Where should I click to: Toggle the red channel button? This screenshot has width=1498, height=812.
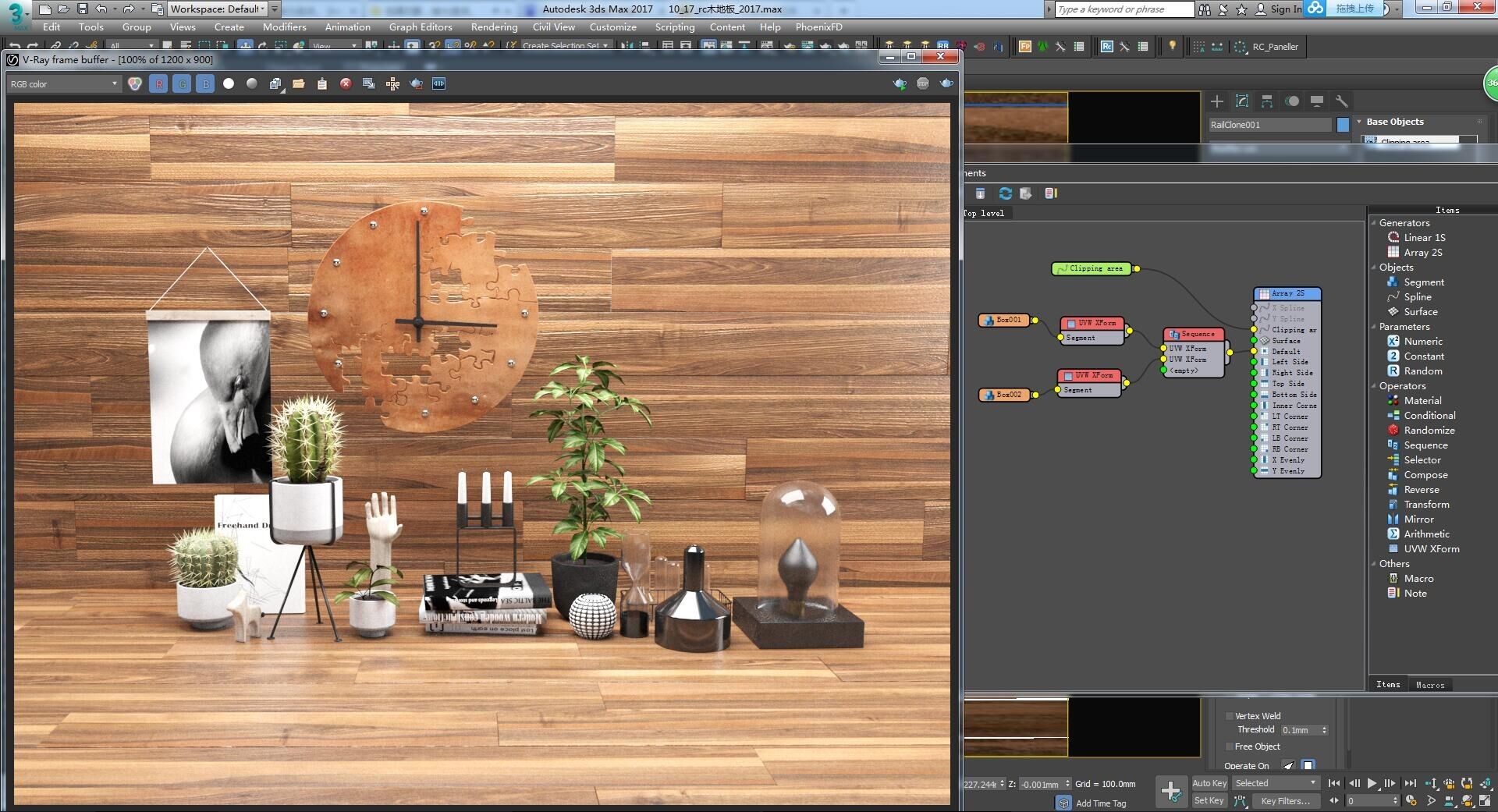[158, 83]
